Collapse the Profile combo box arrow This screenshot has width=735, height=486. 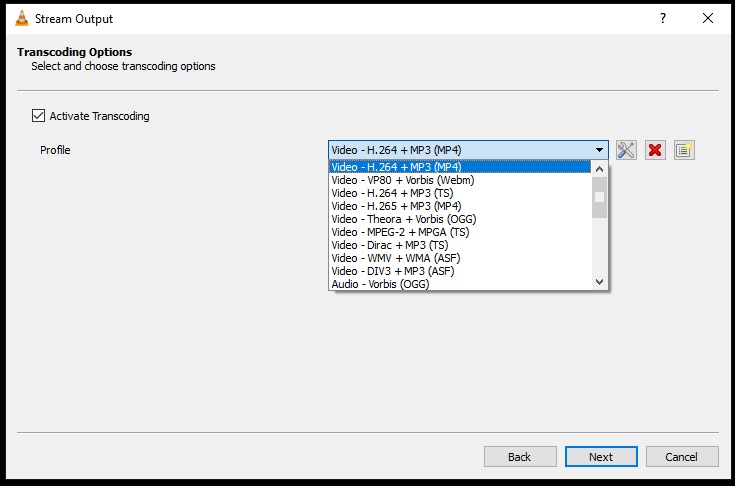[x=599, y=150]
